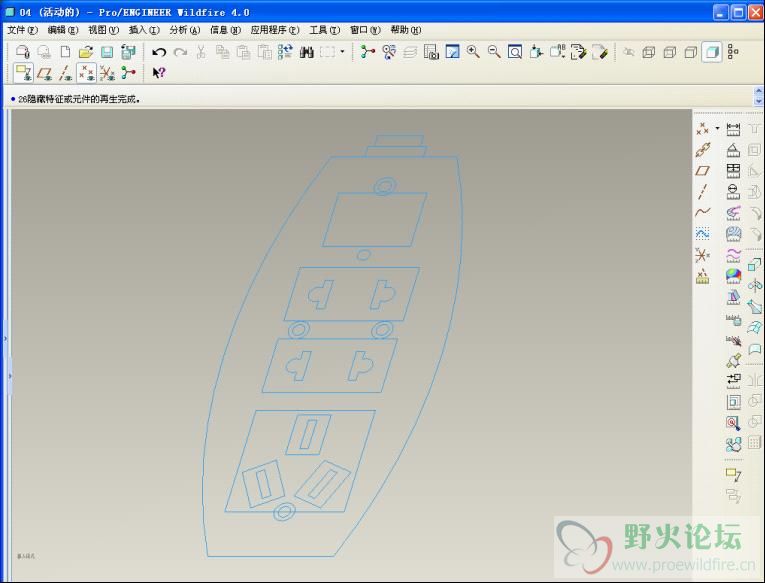The width and height of the screenshot is (765, 583).
Task: Click the Save a Copy icon
Action: (x=128, y=52)
